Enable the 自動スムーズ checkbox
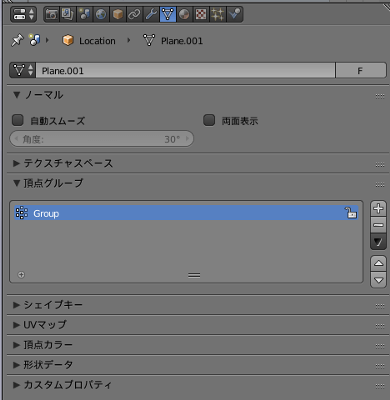 (18, 120)
